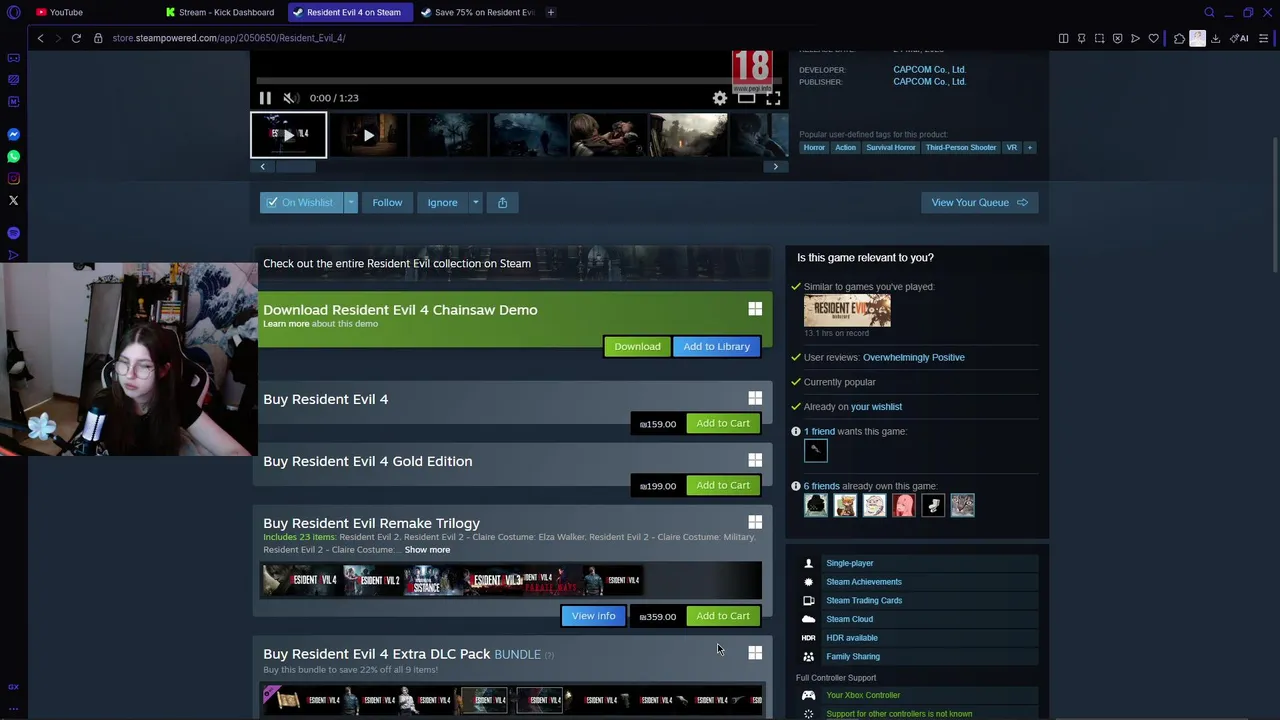
Task: Open the Third-Person Shooter tag
Action: tap(961, 147)
